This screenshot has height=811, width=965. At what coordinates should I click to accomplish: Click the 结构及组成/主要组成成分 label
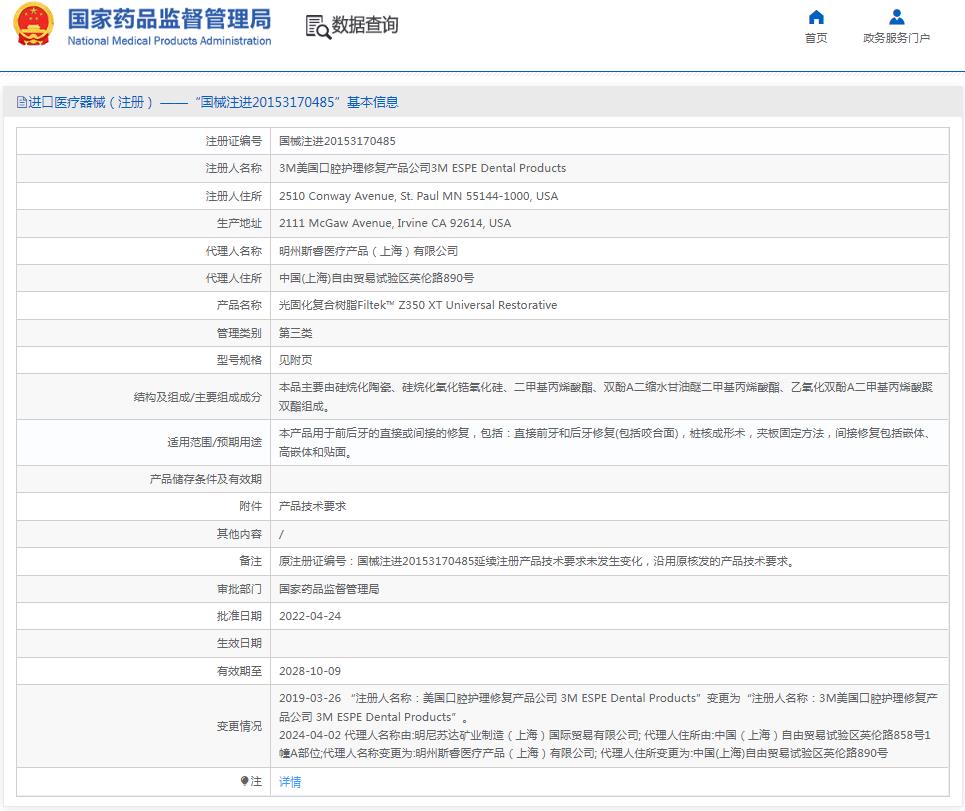[x=198, y=397]
